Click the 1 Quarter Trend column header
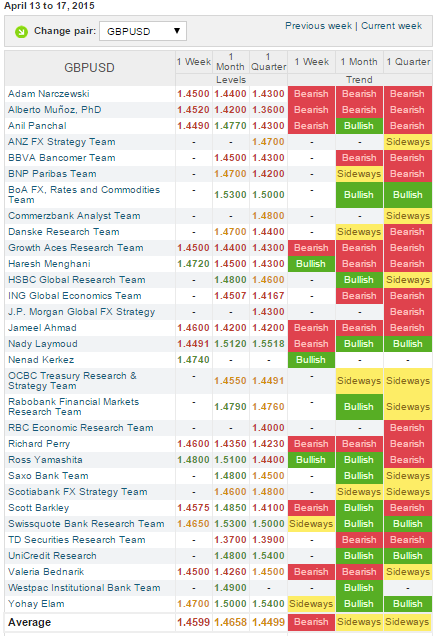441x636 pixels. pos(408,62)
